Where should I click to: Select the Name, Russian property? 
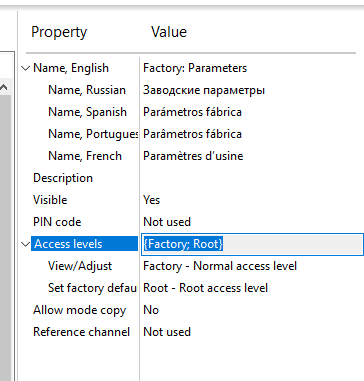pyautogui.click(x=87, y=90)
